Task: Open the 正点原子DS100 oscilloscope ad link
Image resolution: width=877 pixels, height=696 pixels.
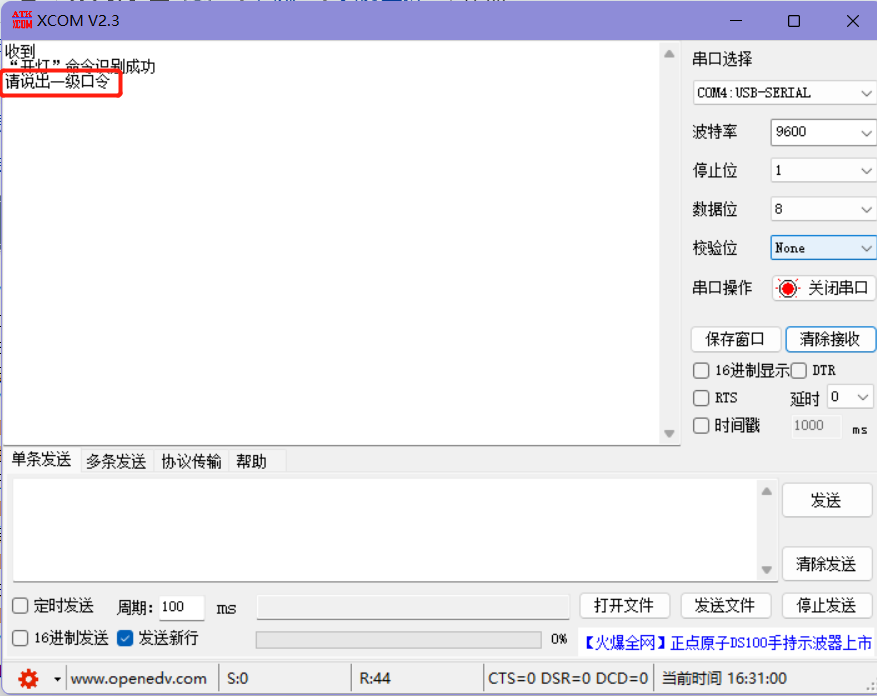Action: click(x=728, y=643)
